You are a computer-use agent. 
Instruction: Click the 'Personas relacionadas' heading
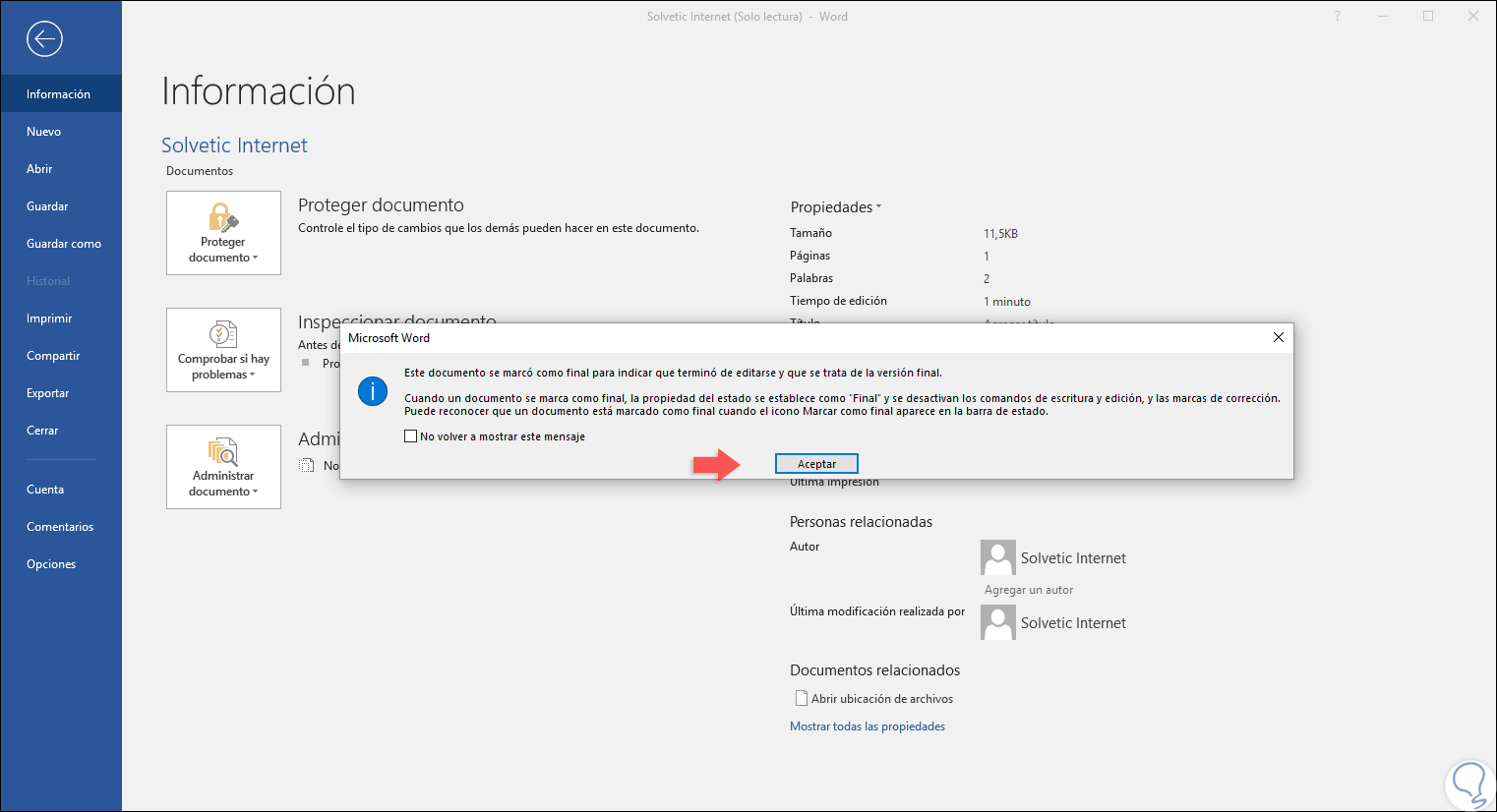pyautogui.click(x=861, y=522)
